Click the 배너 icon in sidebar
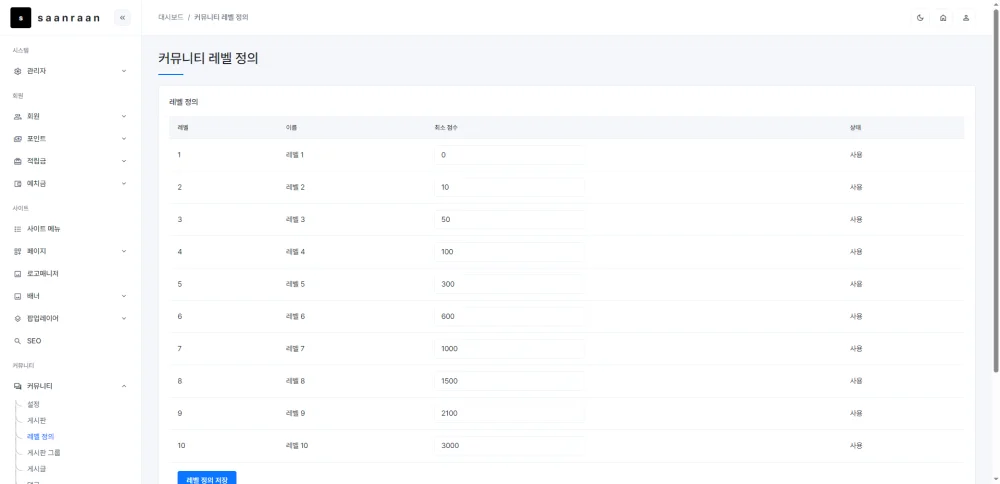The height and width of the screenshot is (484, 1000). [18, 296]
